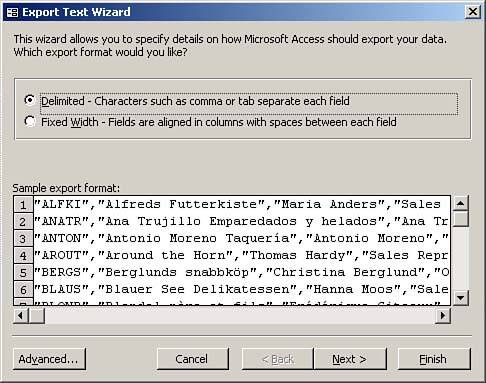Click the Export Text Wizard title icon
This screenshot has height=383, width=486.
tap(12, 12)
